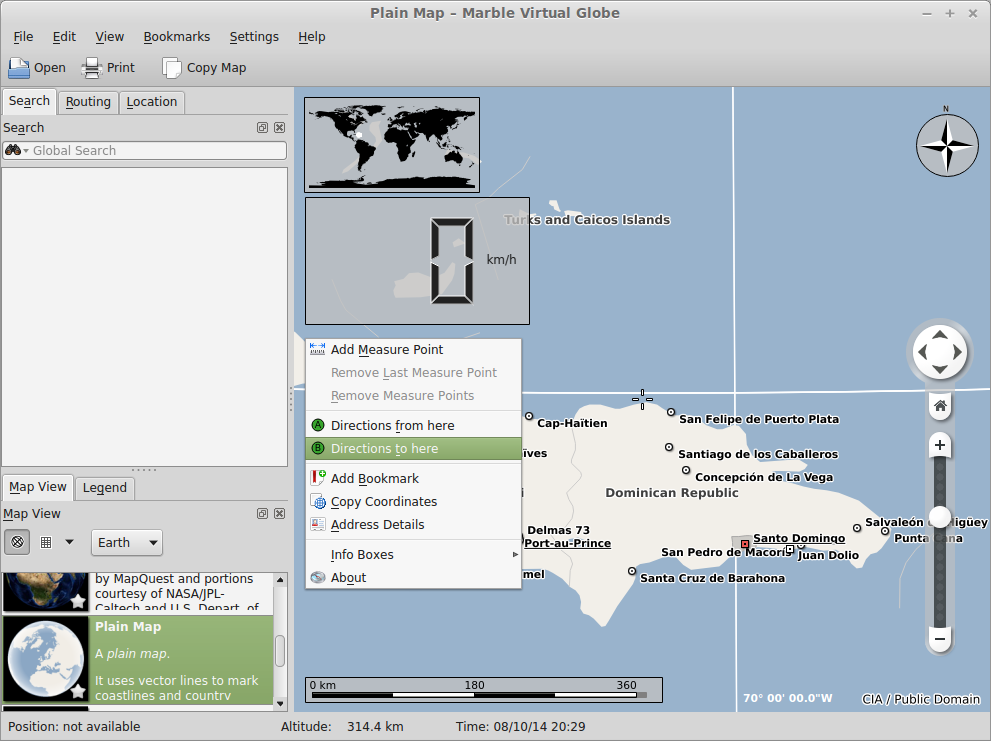Click Santiago de los Caballeros label
This screenshot has height=741, width=991.
click(758, 454)
